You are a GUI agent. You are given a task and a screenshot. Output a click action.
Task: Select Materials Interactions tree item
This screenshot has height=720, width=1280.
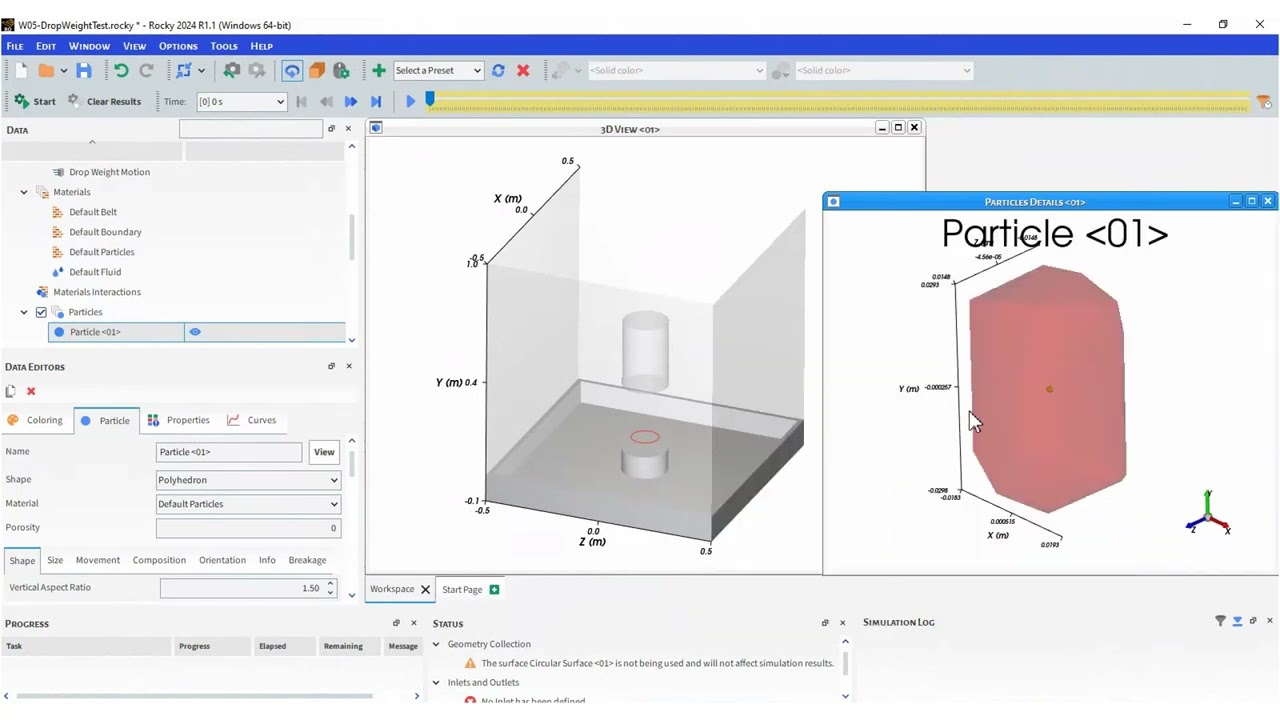97,292
